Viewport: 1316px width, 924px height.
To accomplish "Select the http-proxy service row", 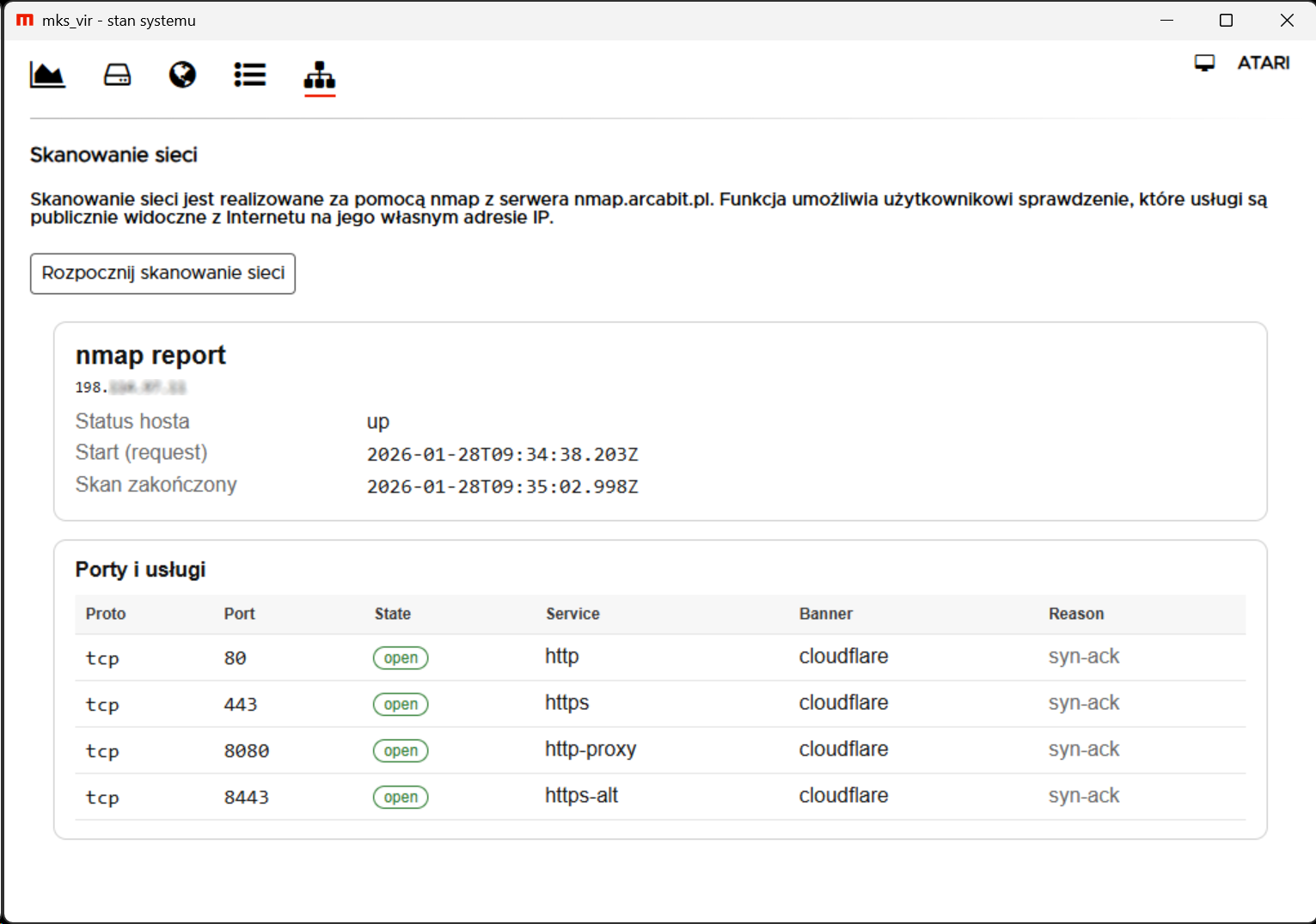I will coord(591,750).
